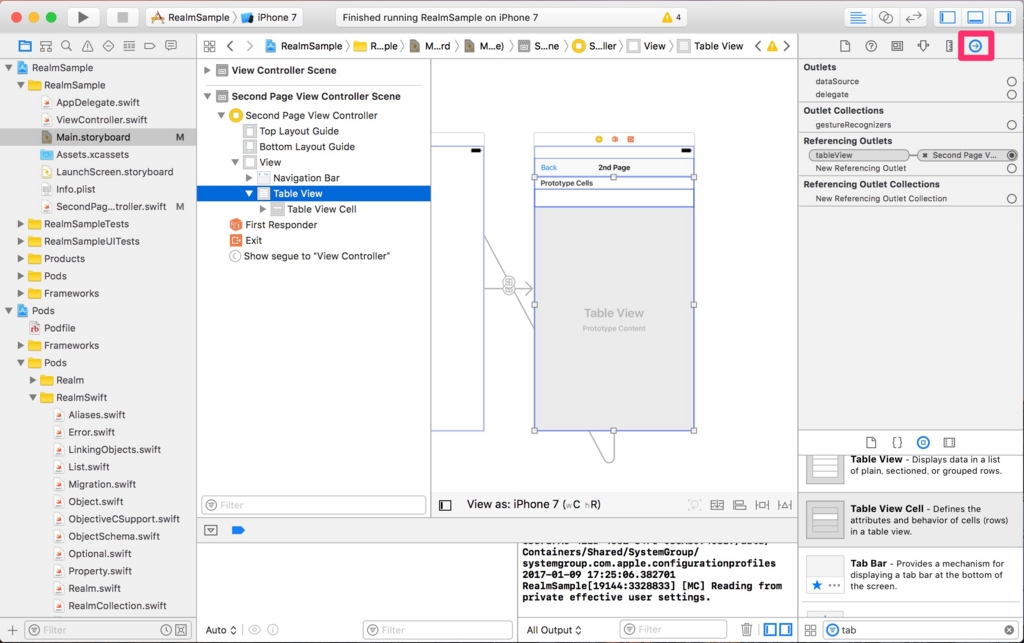Open the Connections inspector

975,46
